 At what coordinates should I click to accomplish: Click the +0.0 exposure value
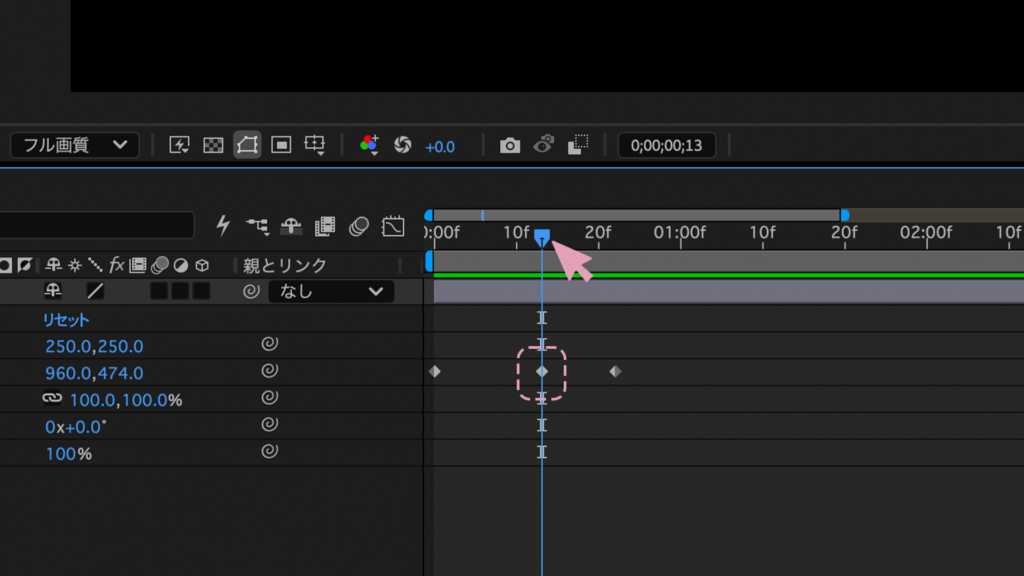[440, 147]
